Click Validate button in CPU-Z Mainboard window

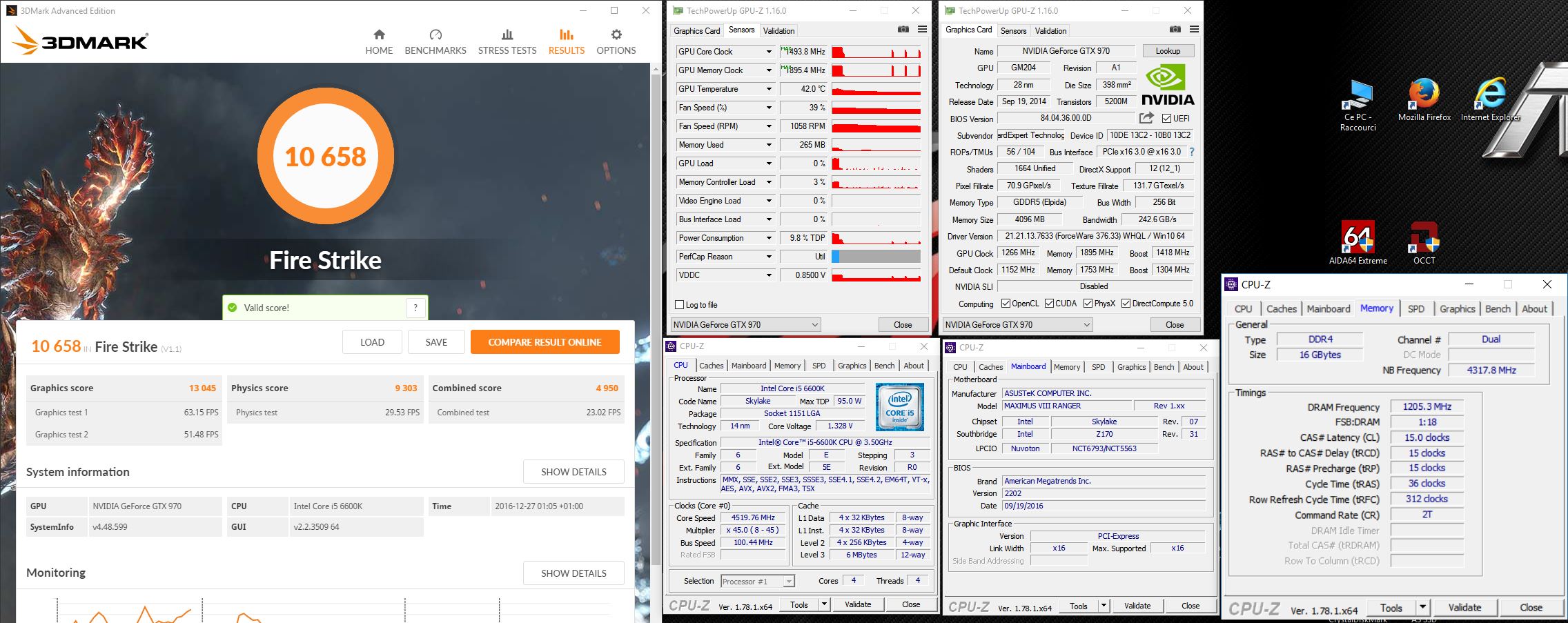[x=1137, y=606]
